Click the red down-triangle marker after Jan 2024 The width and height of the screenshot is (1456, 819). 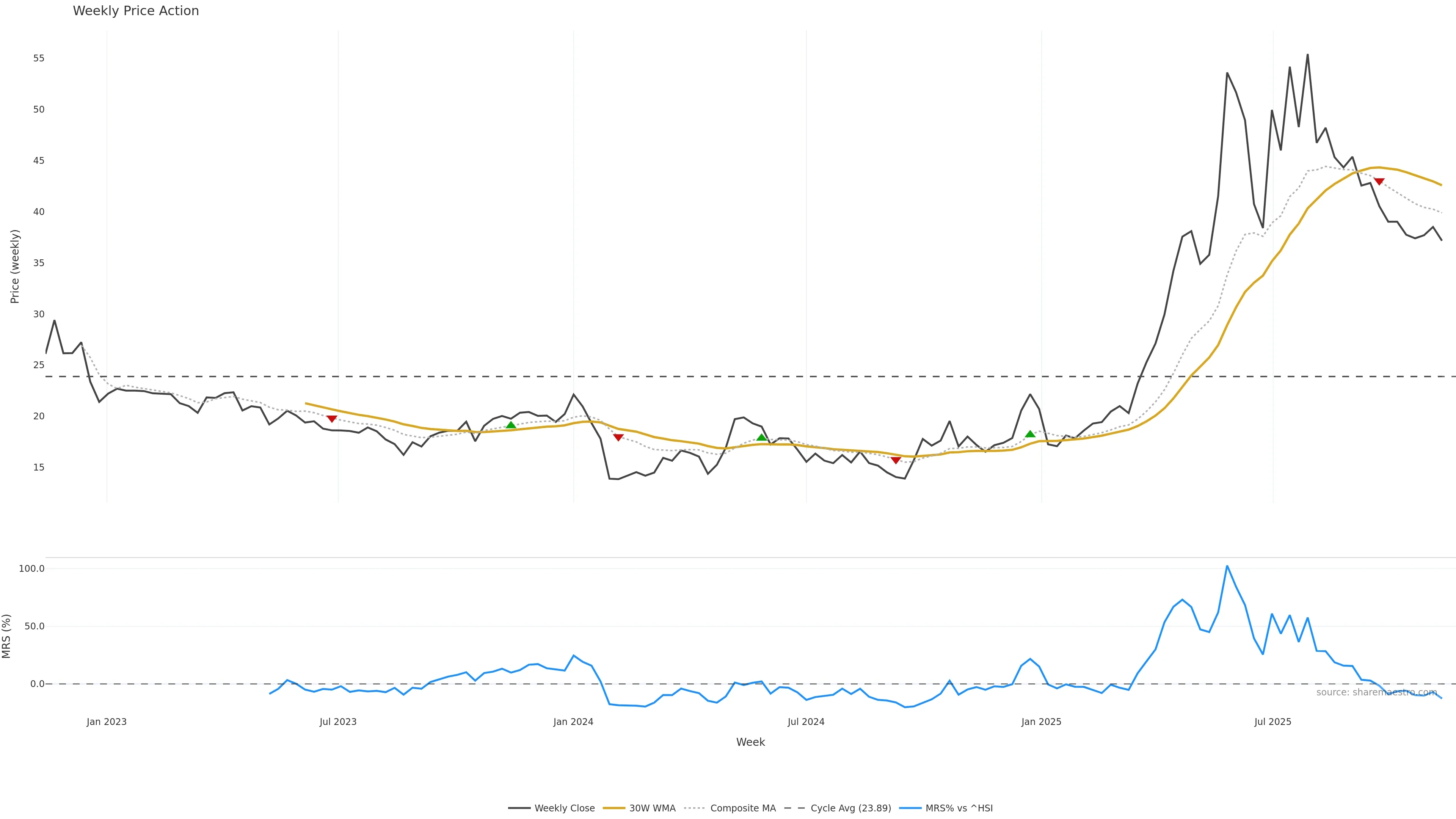pyautogui.click(x=618, y=438)
